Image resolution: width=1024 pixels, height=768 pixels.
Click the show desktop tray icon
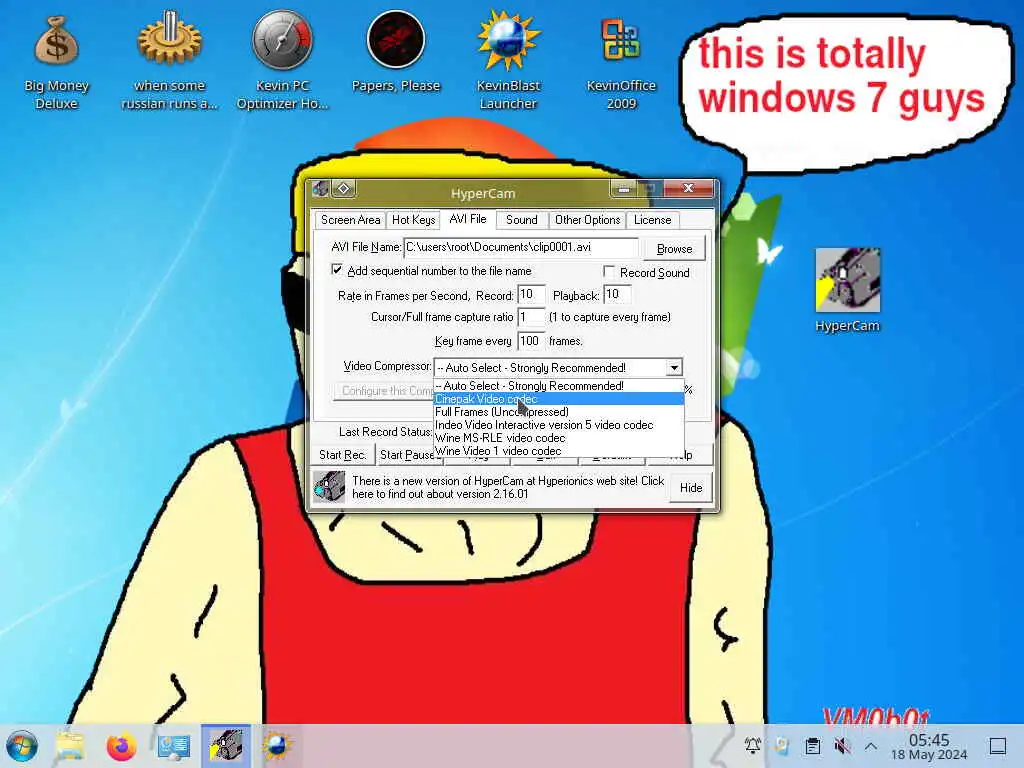[998, 746]
